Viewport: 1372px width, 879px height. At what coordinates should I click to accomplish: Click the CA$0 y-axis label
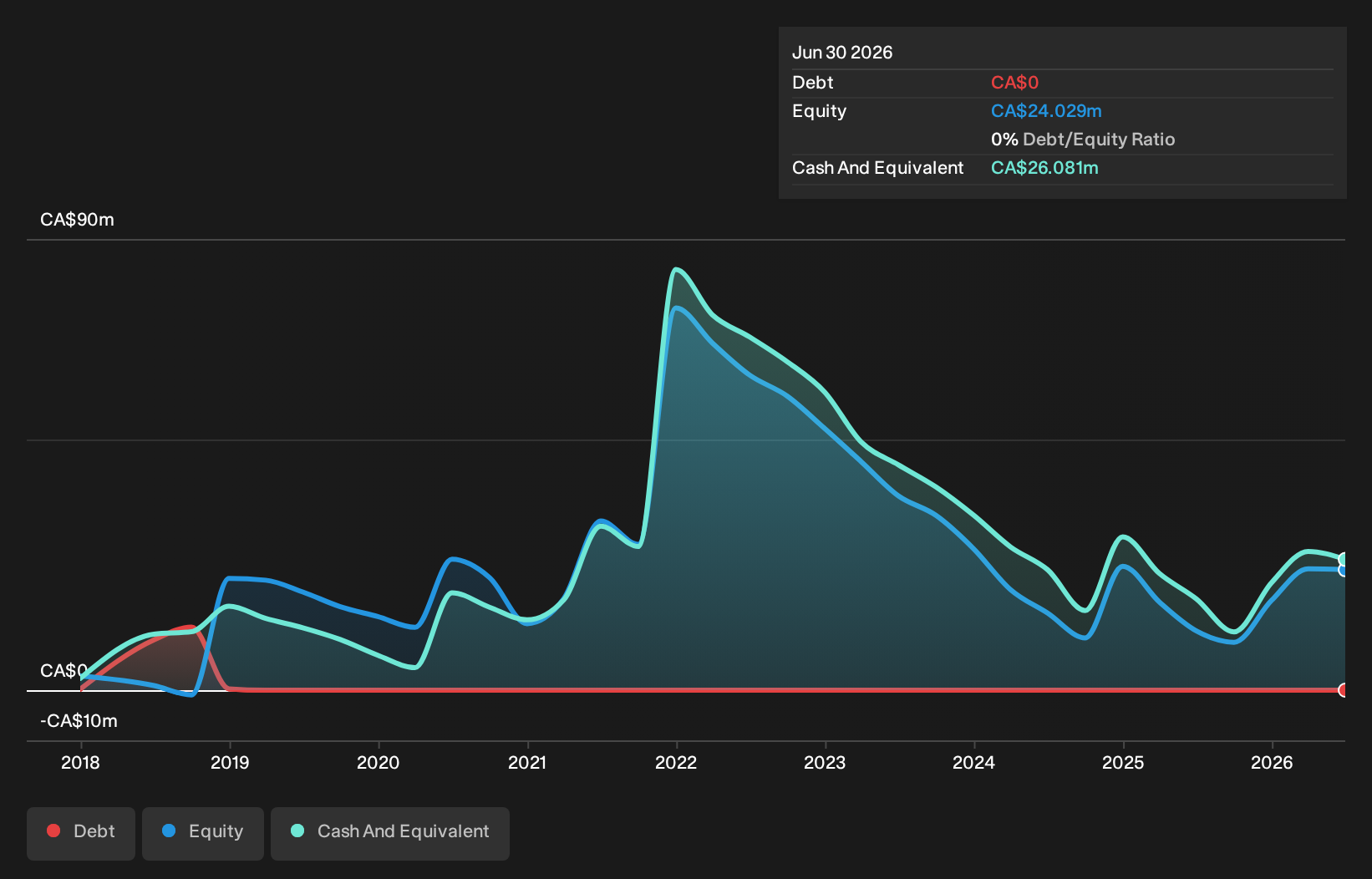[x=64, y=671]
